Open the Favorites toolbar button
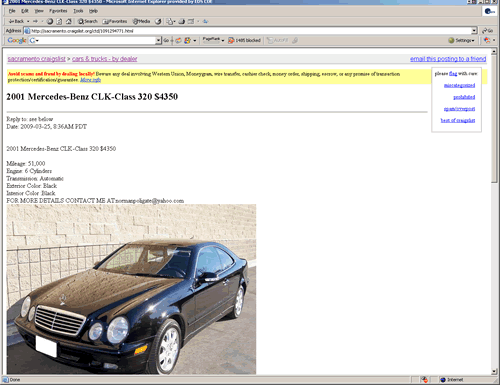Screen dimensions: 500x389 pyautogui.click(x=115, y=21)
